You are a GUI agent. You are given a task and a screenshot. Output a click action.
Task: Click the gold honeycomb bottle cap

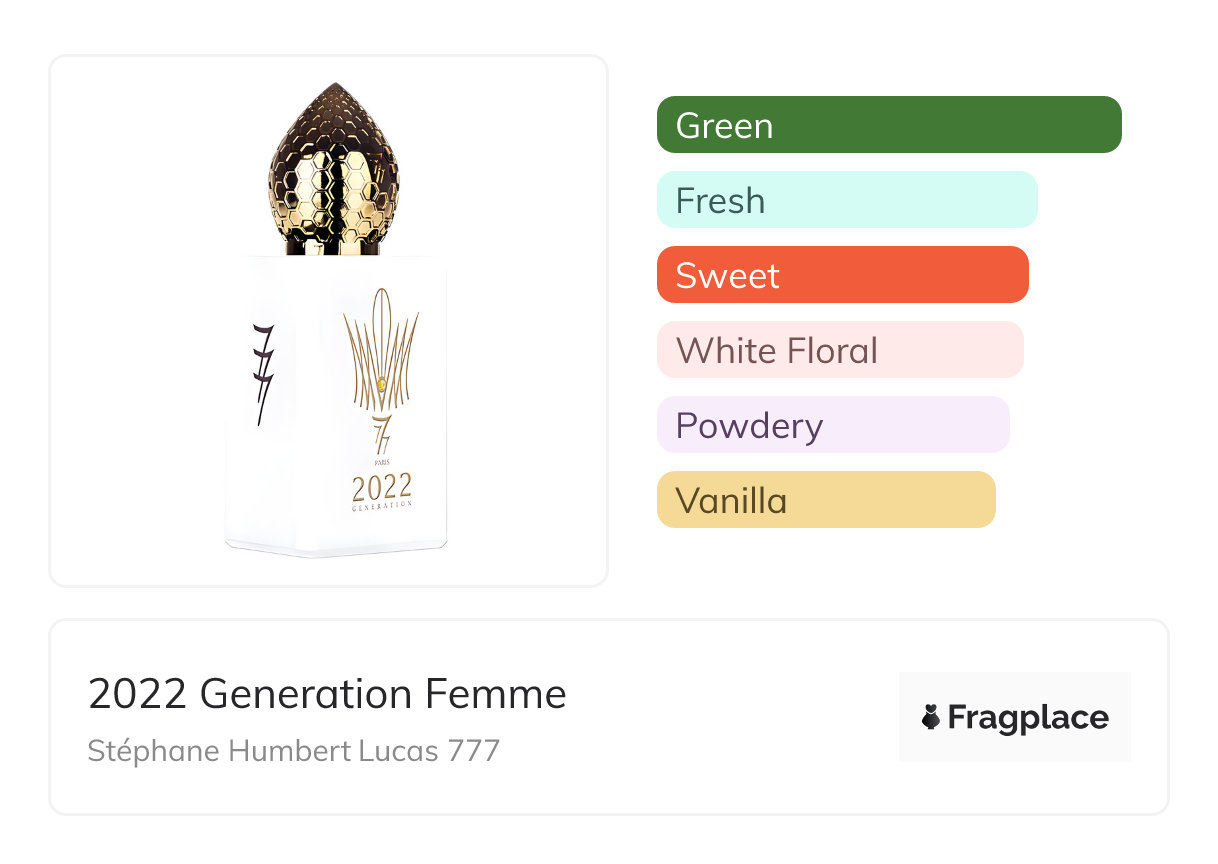click(x=334, y=170)
